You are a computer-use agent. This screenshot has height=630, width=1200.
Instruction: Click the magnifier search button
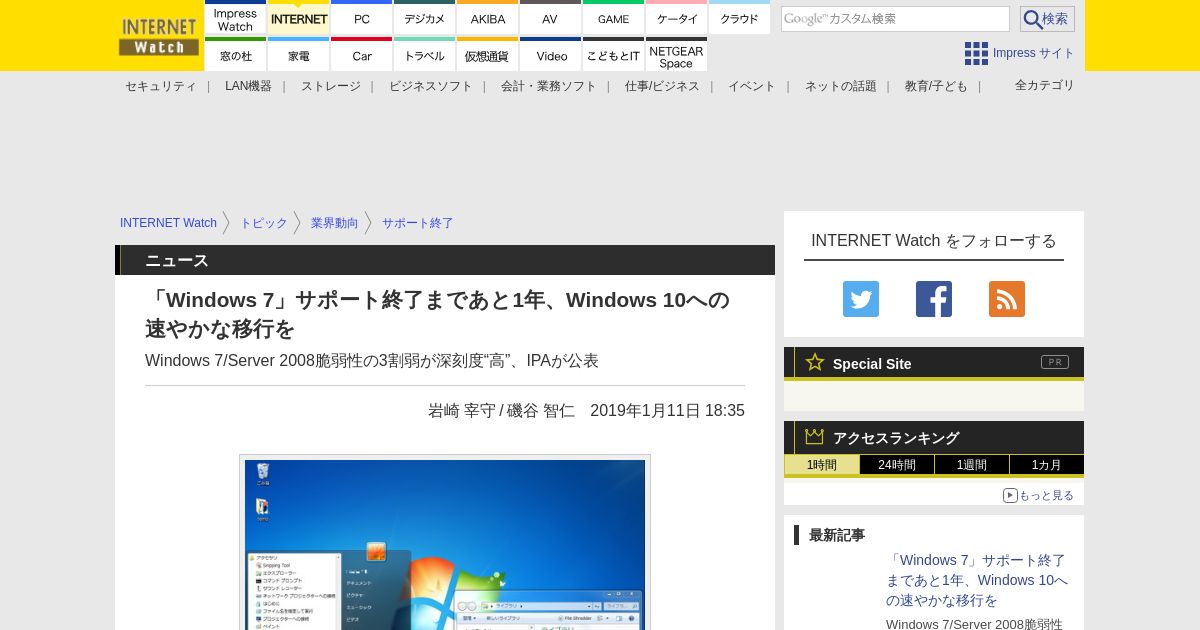1047,19
